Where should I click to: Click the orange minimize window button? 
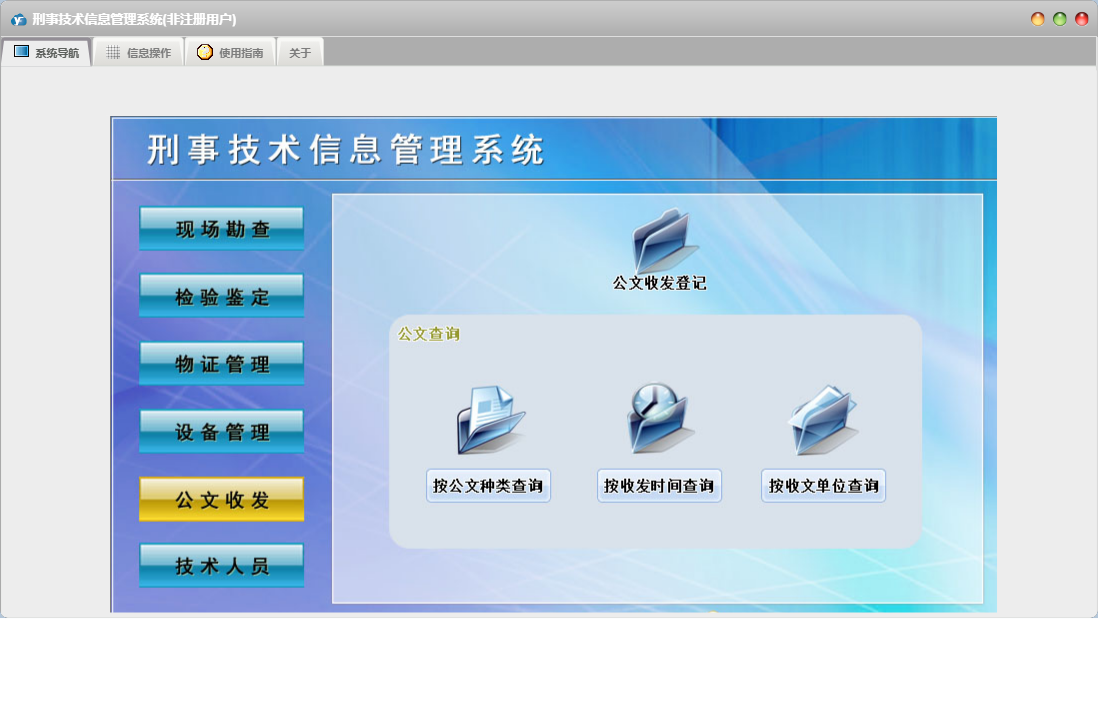[x=1038, y=20]
